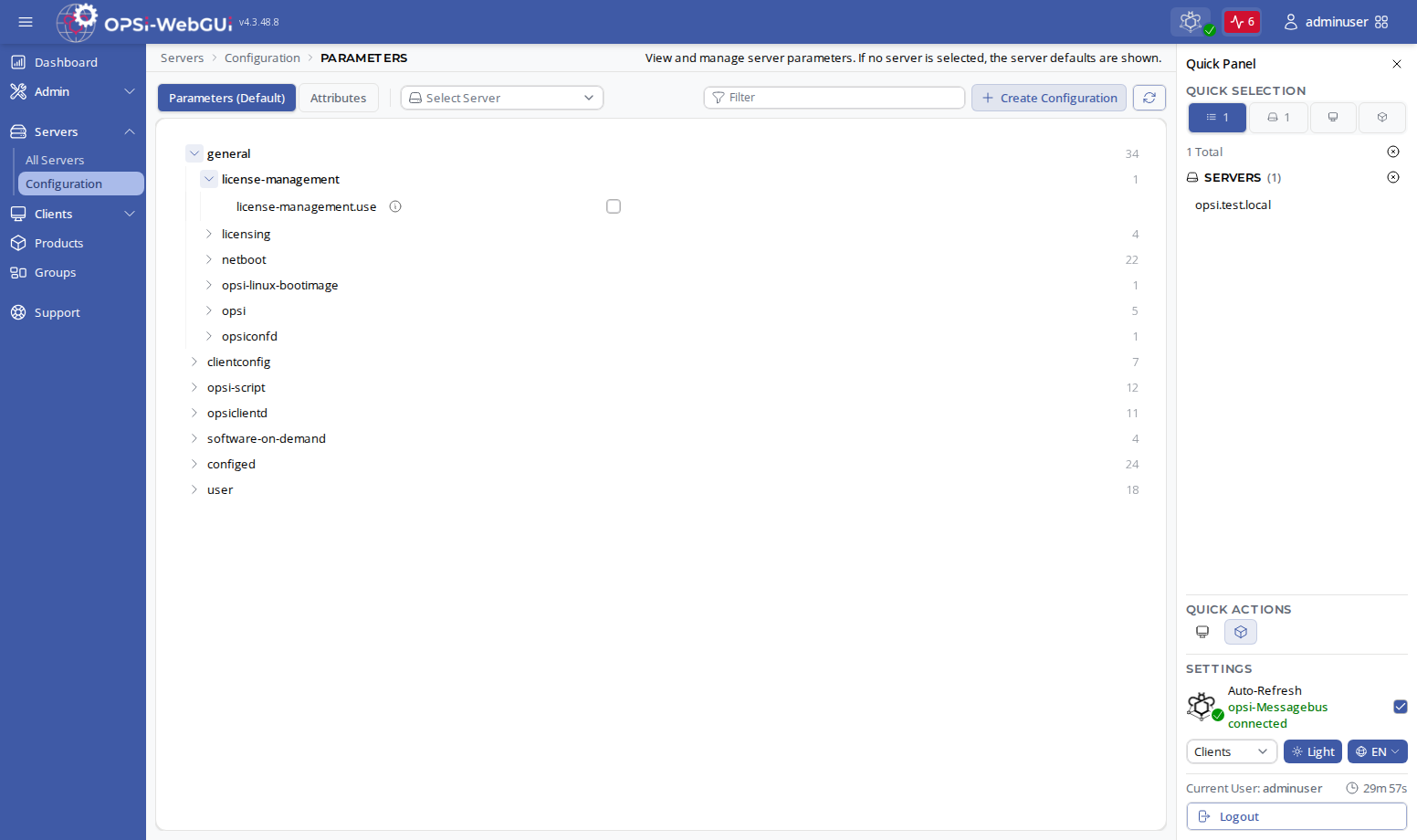Viewport: 1417px width, 840px height.
Task: Click the clients quick action icon
Action: [x=1202, y=632]
